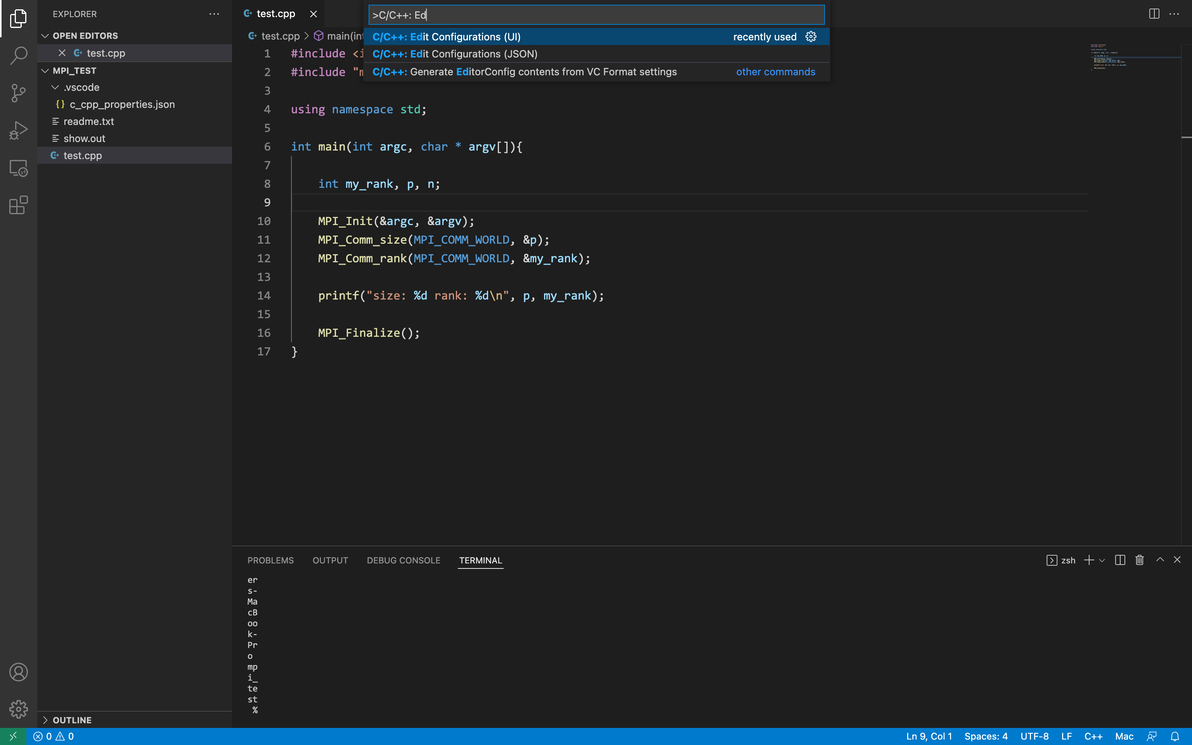
Task: Open notifications bell in status bar
Action: (1175, 737)
